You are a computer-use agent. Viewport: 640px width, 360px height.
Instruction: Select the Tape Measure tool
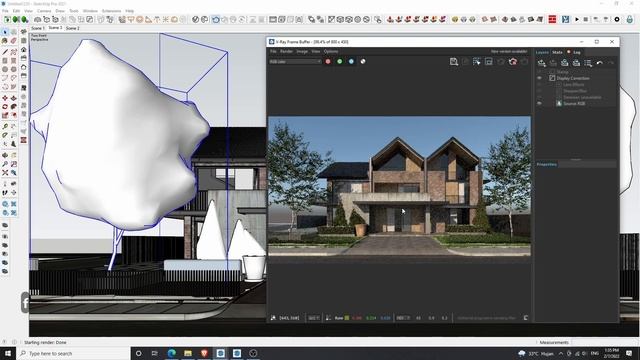[x=5, y=126]
